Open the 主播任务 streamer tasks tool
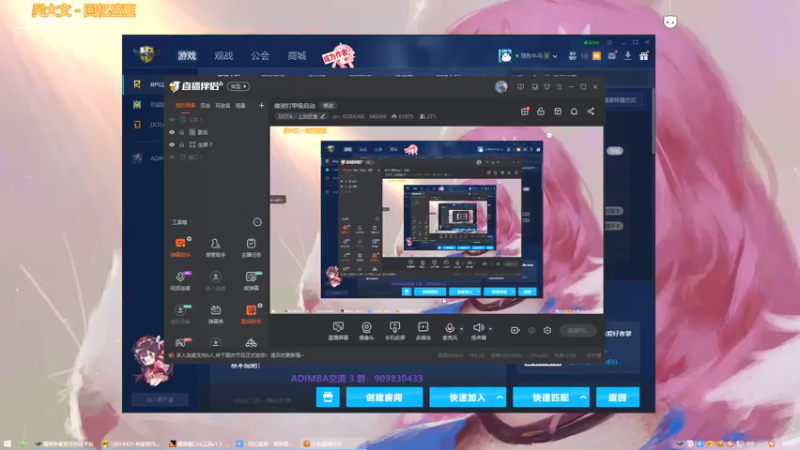 tap(251, 247)
